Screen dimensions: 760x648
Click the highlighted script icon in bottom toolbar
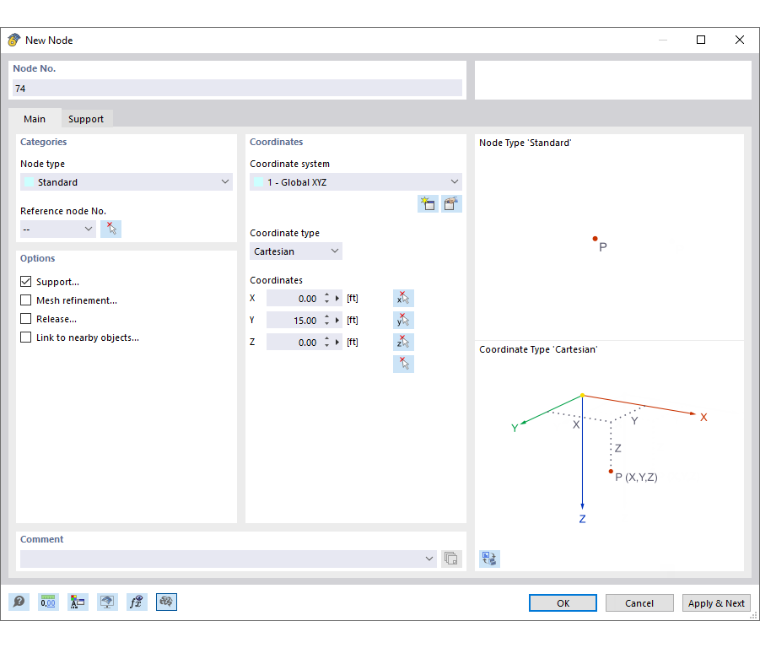[x=166, y=602]
